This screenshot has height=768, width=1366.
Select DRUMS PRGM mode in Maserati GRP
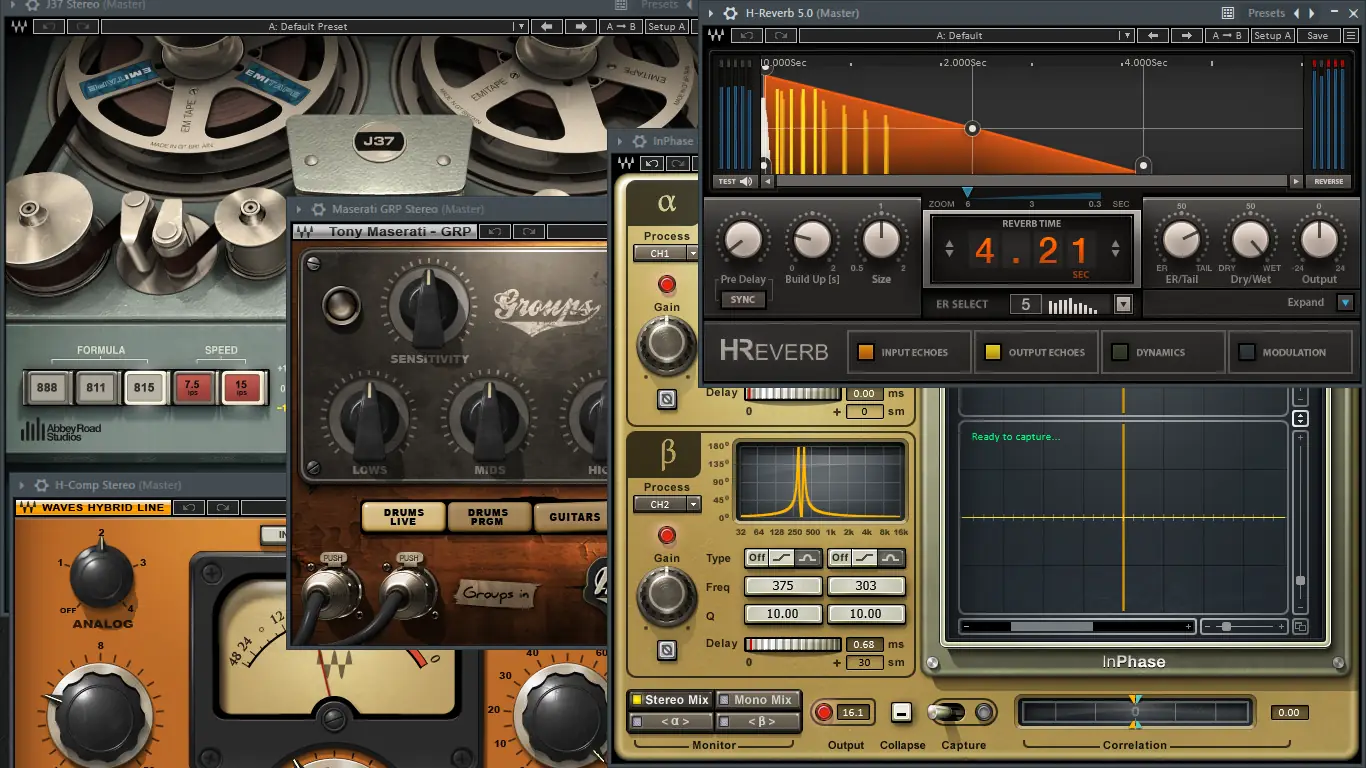pyautogui.click(x=487, y=517)
